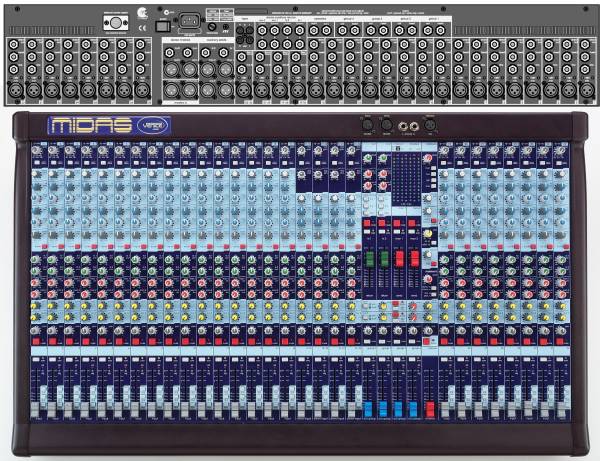Click the IEC mains power inlet on rear panel

click(x=189, y=19)
